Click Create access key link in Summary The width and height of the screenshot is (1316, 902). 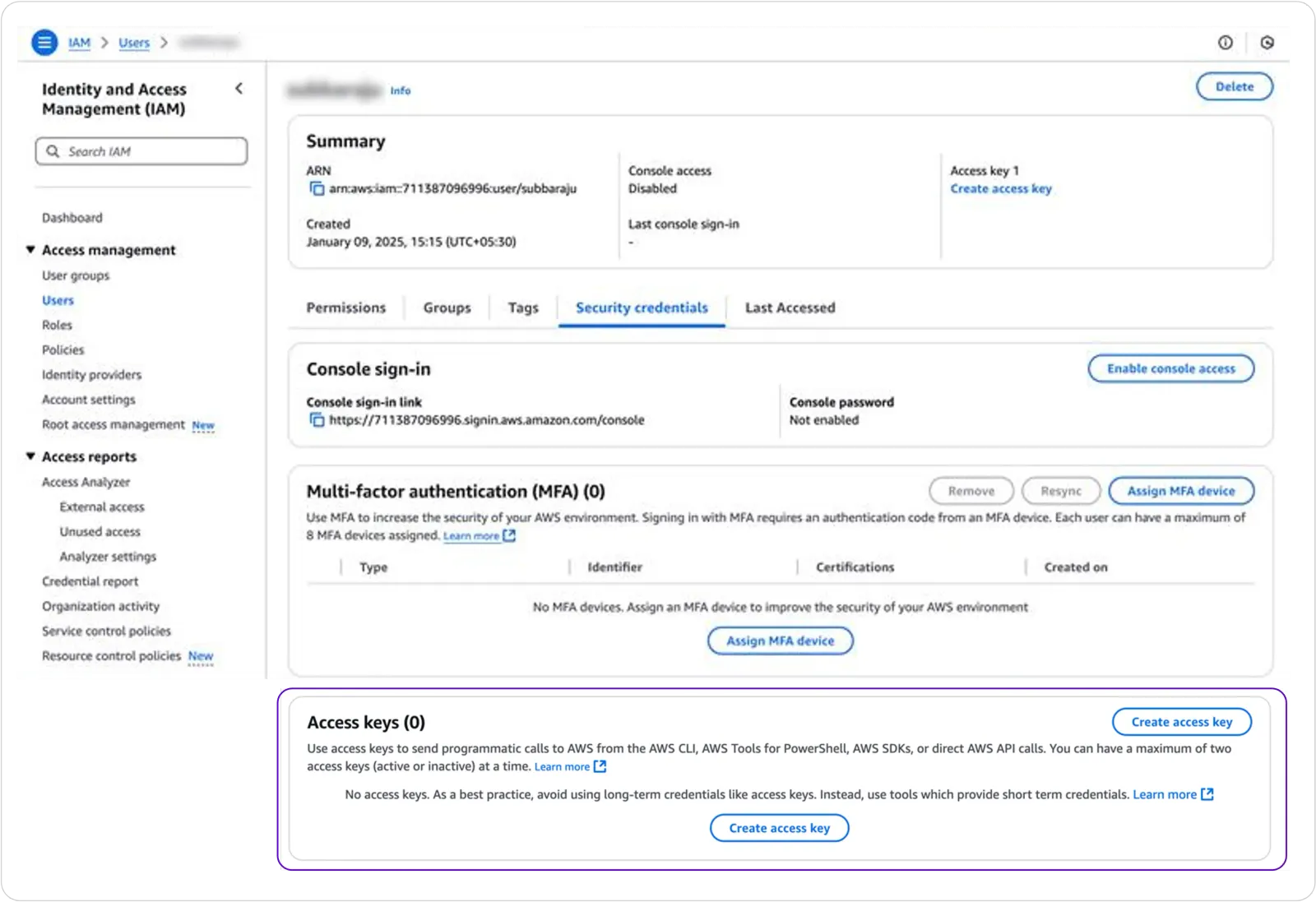(1001, 189)
